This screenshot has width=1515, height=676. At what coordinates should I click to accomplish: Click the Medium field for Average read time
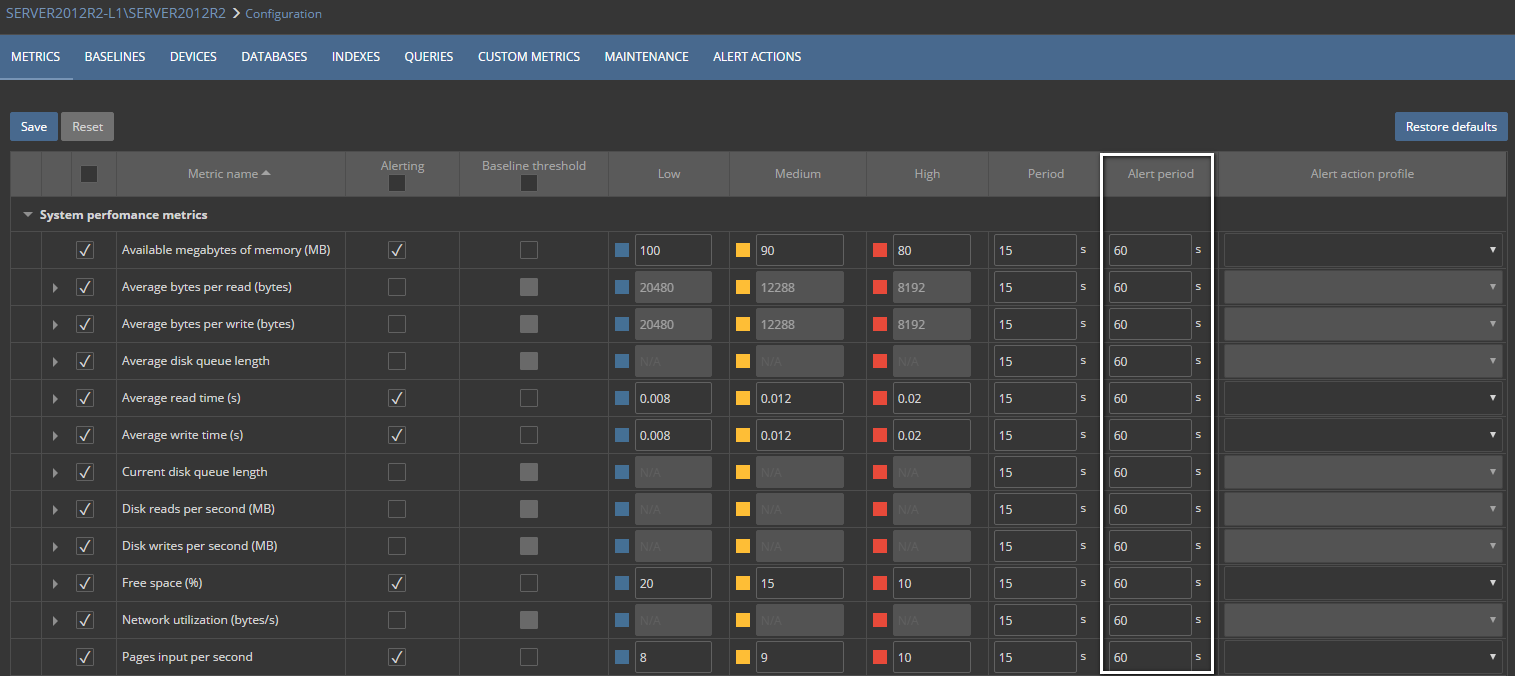click(x=800, y=398)
